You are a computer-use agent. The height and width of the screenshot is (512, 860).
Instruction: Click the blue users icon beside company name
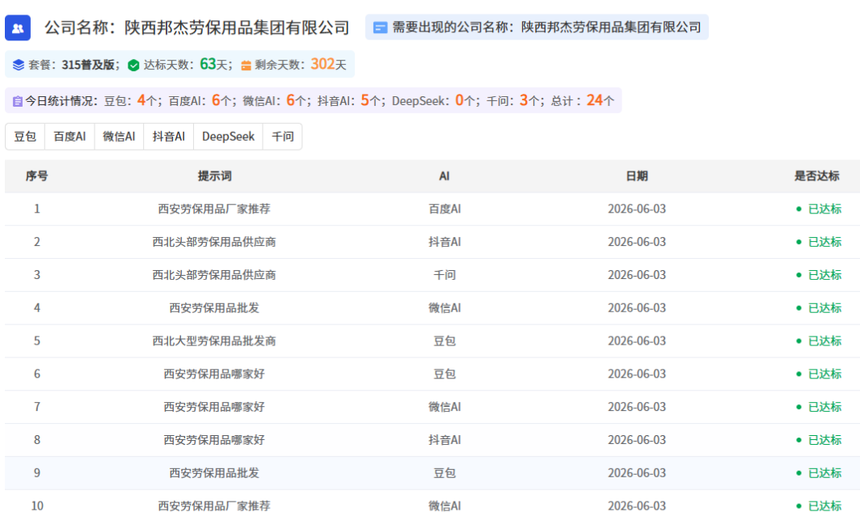coord(18,28)
